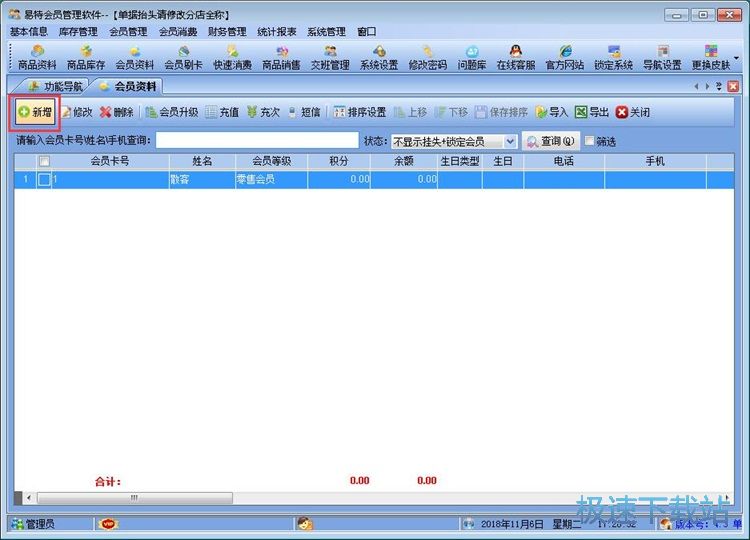The image size is (750, 540).
Task: Open the tab list dropdown arrow
Action: [718, 86]
